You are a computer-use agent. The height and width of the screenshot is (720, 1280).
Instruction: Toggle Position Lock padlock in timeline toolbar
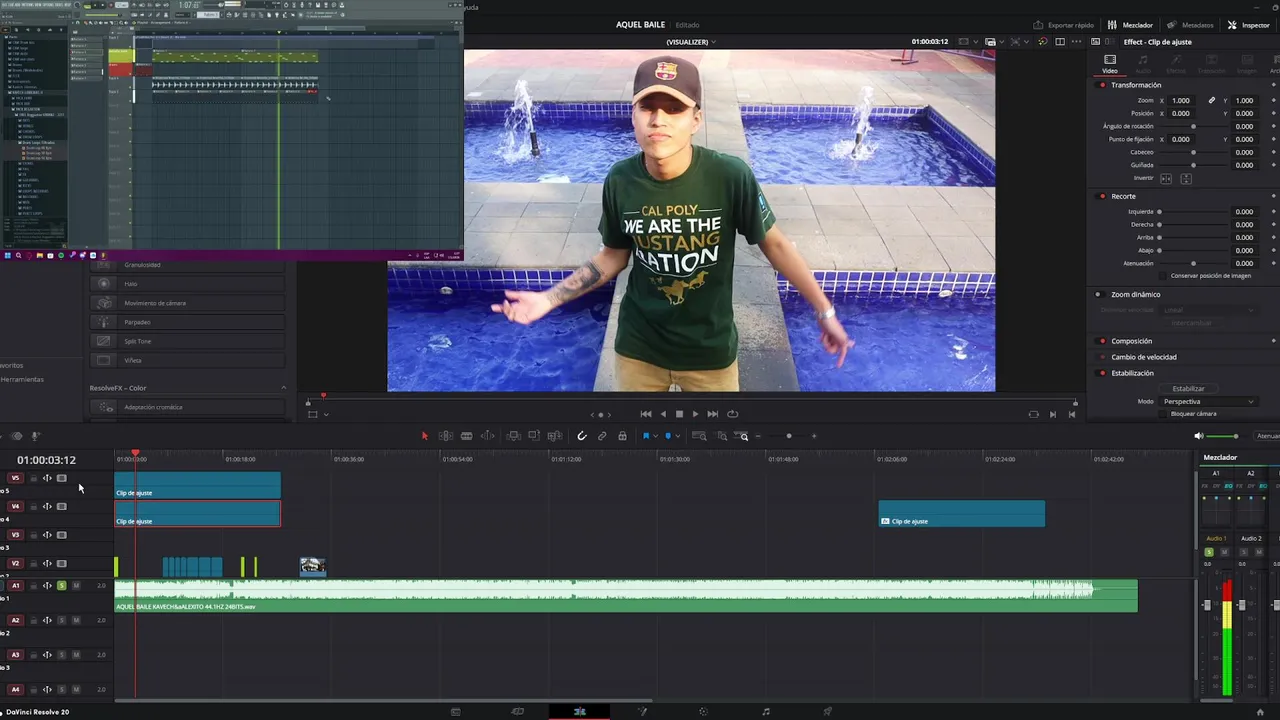622,436
